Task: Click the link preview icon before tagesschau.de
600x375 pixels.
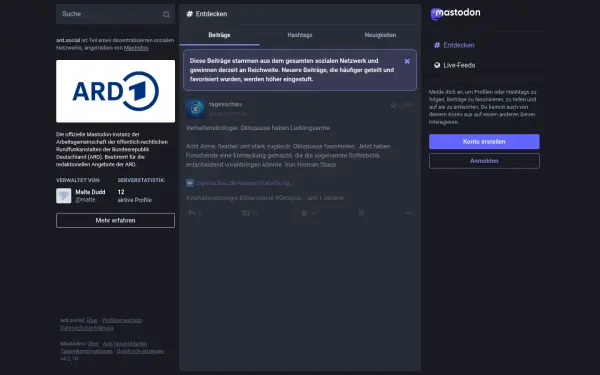Action: [x=190, y=183]
